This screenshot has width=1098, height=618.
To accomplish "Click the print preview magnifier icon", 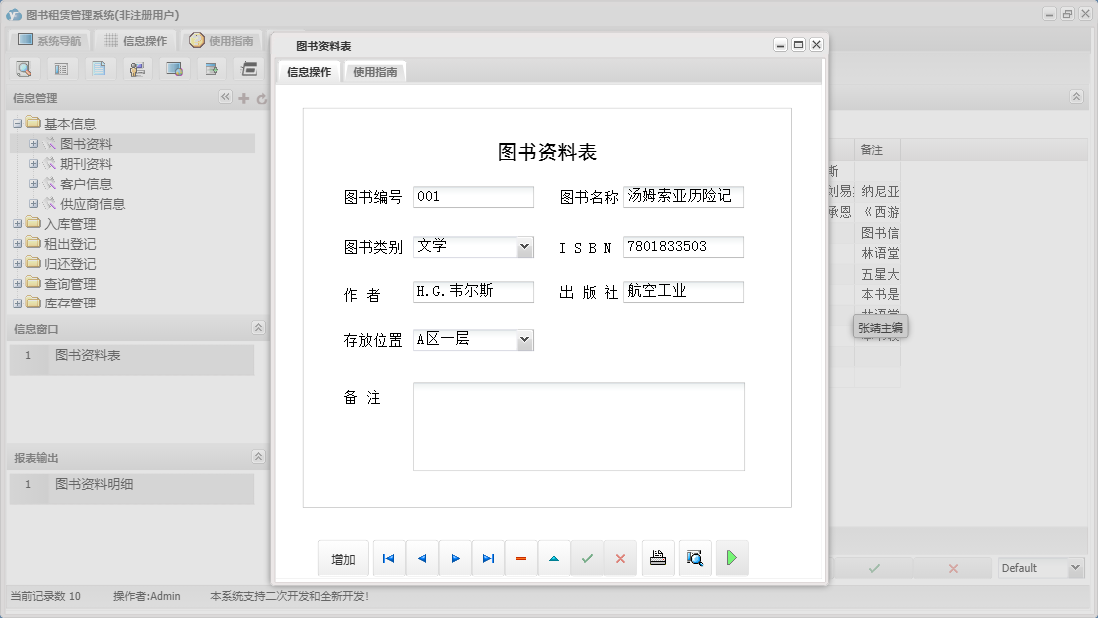I will (x=695, y=558).
